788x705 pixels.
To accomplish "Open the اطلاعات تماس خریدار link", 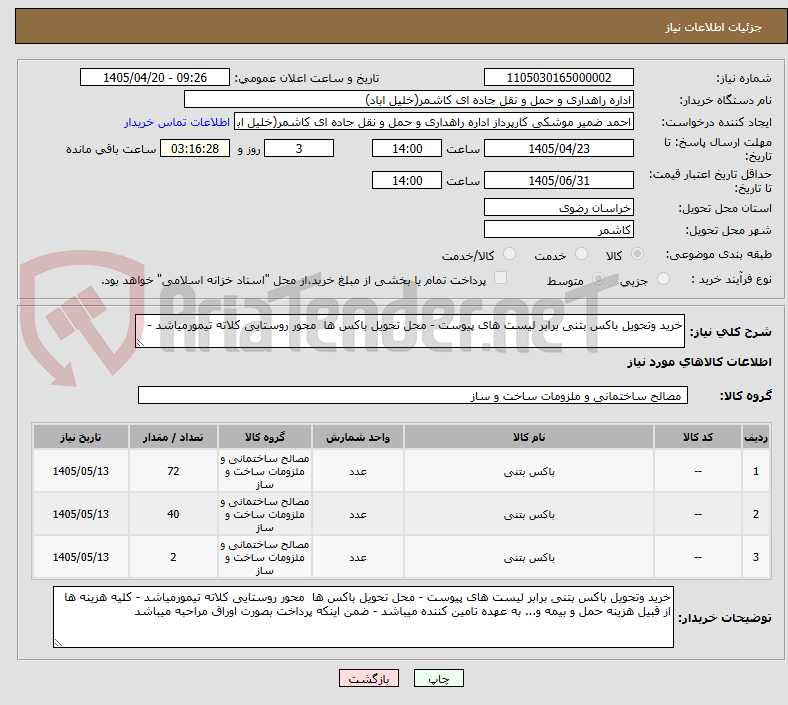I will click(177, 122).
